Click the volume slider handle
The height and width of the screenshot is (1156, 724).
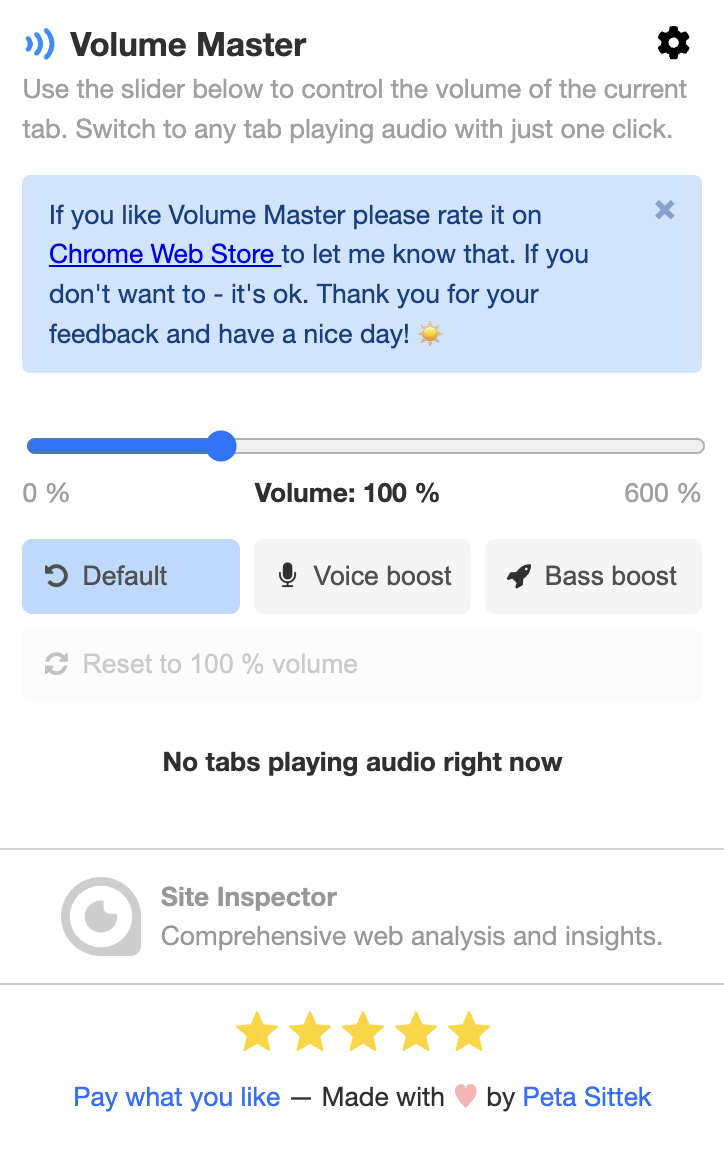click(x=221, y=446)
